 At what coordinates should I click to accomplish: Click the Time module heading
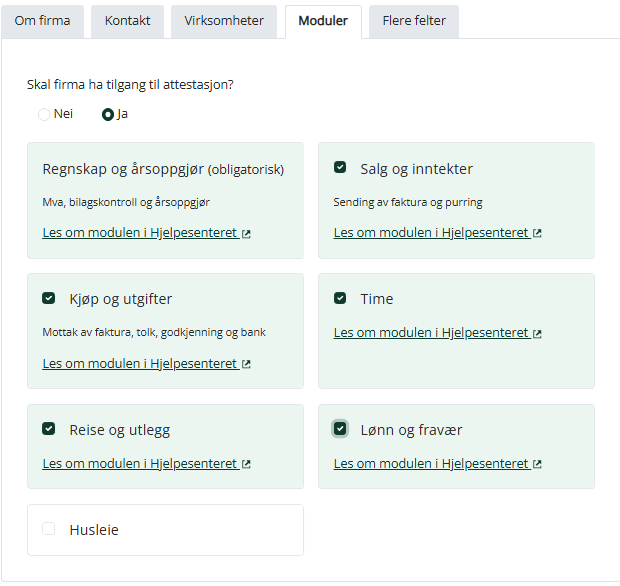377,299
